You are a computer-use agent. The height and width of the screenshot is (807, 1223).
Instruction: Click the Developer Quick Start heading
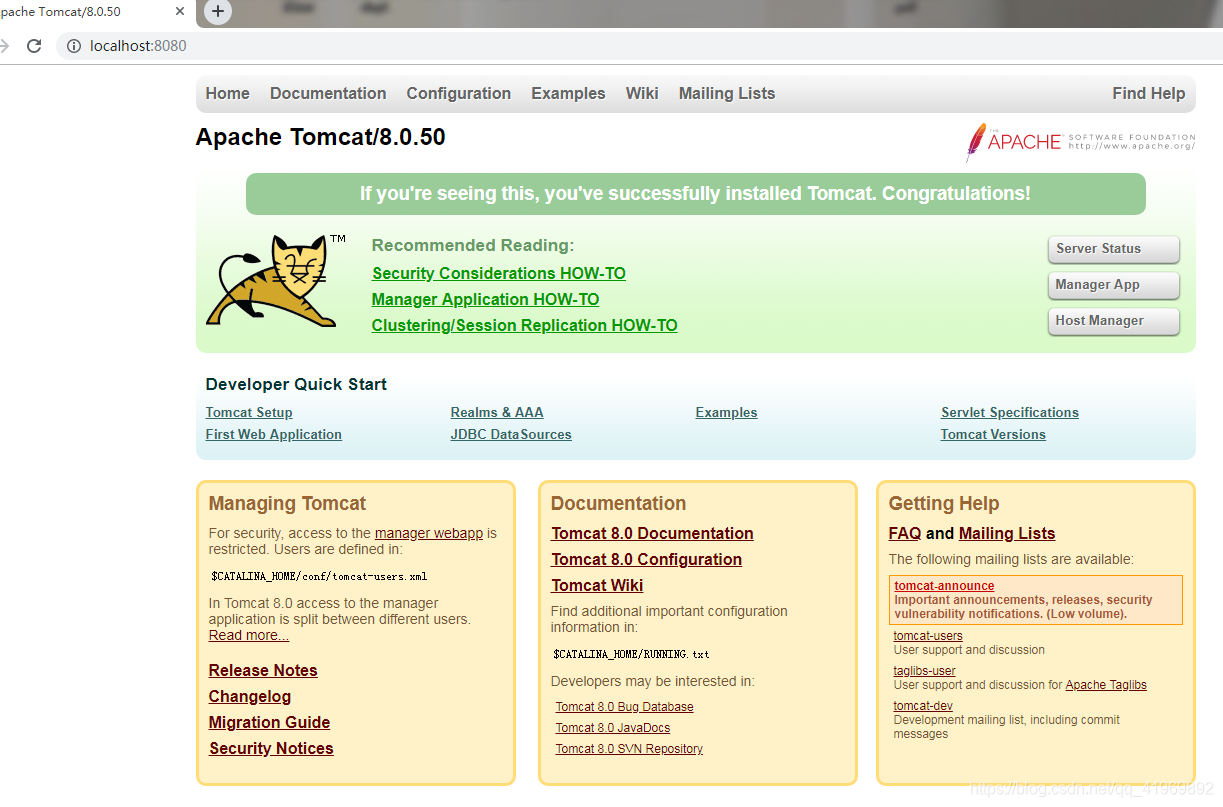(x=296, y=384)
